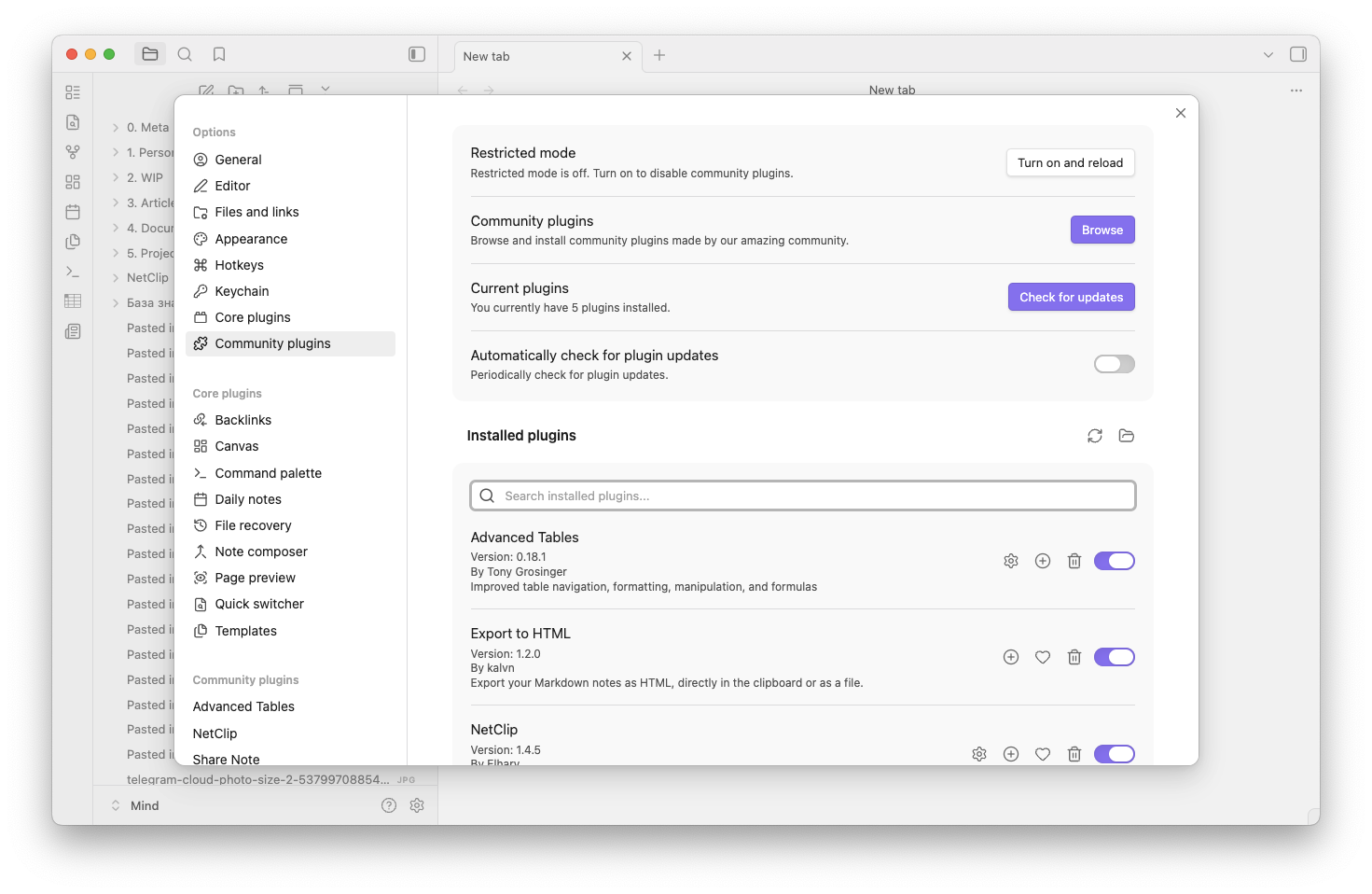Viewport: 1372px width, 894px height.
Task: Open NetClip options gear icon
Action: click(x=979, y=754)
